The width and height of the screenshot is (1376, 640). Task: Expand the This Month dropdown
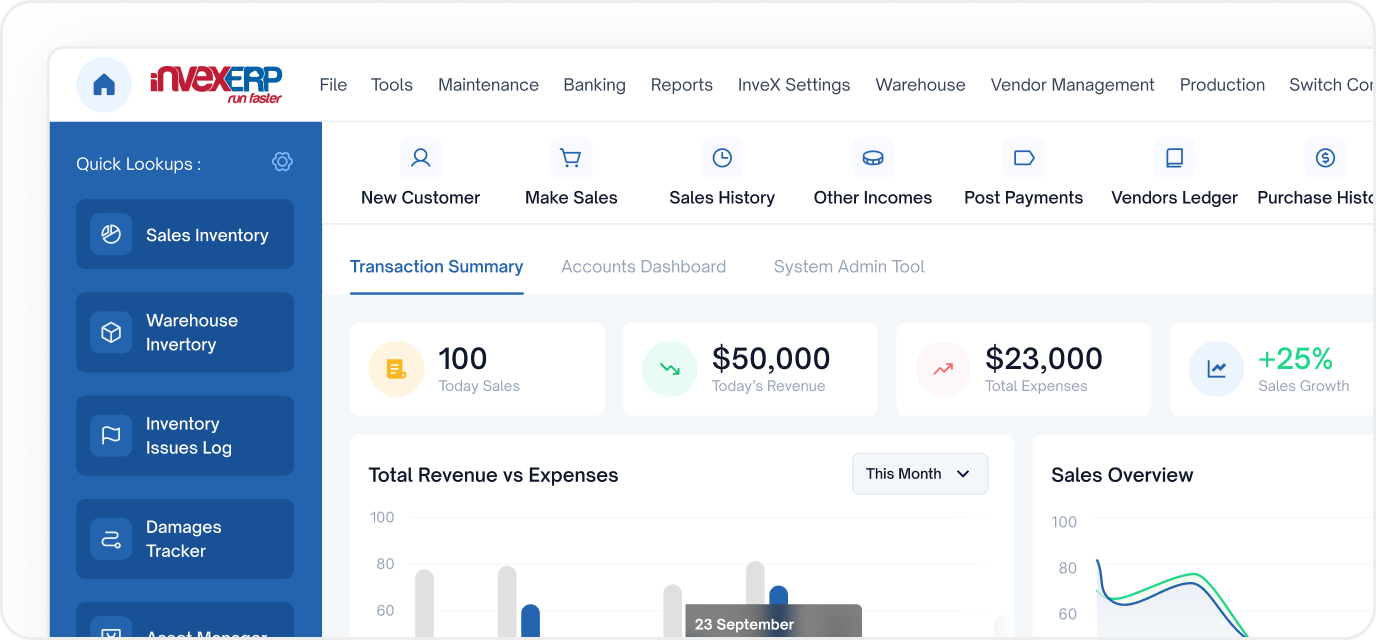[x=920, y=474]
